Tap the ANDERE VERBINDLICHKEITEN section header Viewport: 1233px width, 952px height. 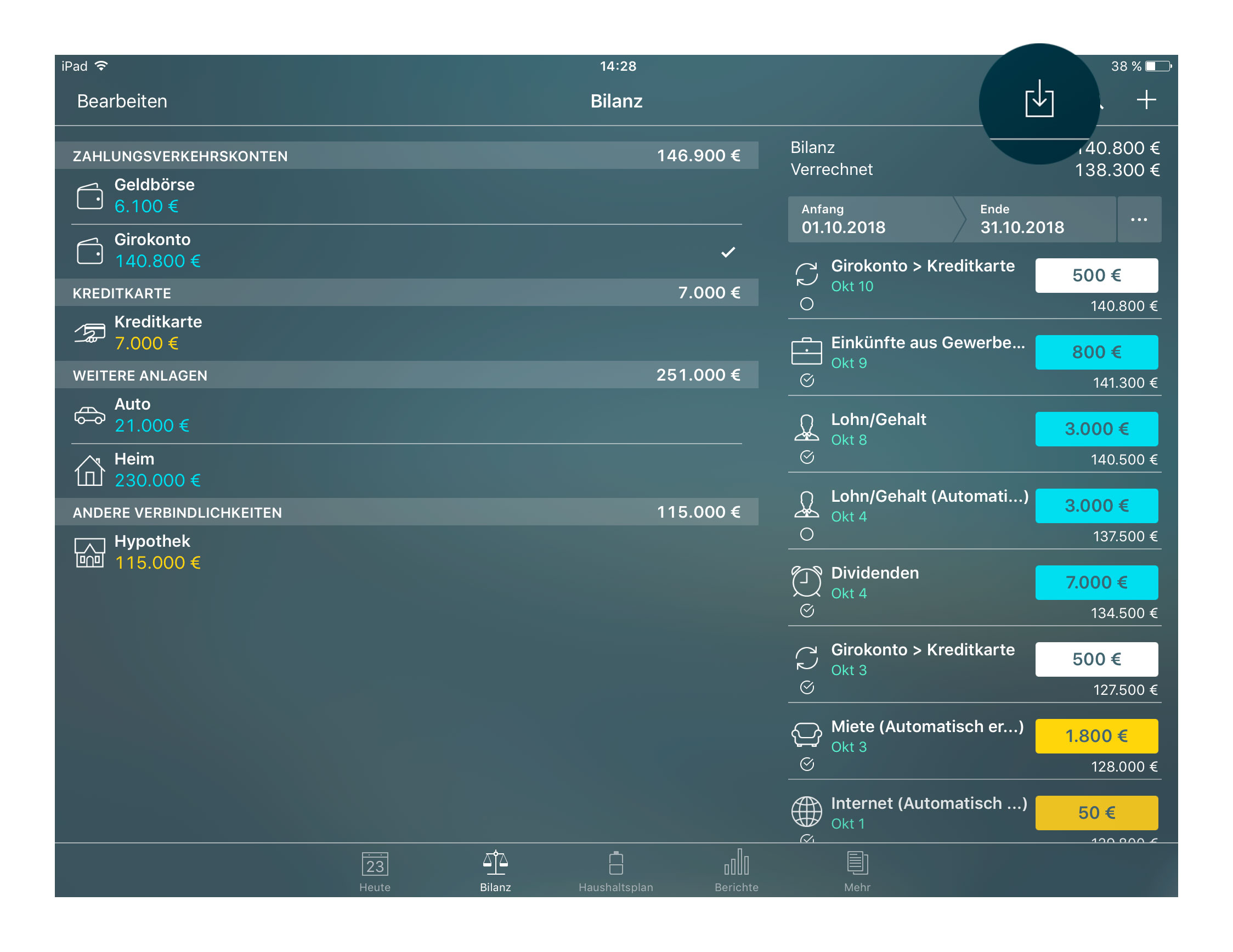tap(406, 512)
